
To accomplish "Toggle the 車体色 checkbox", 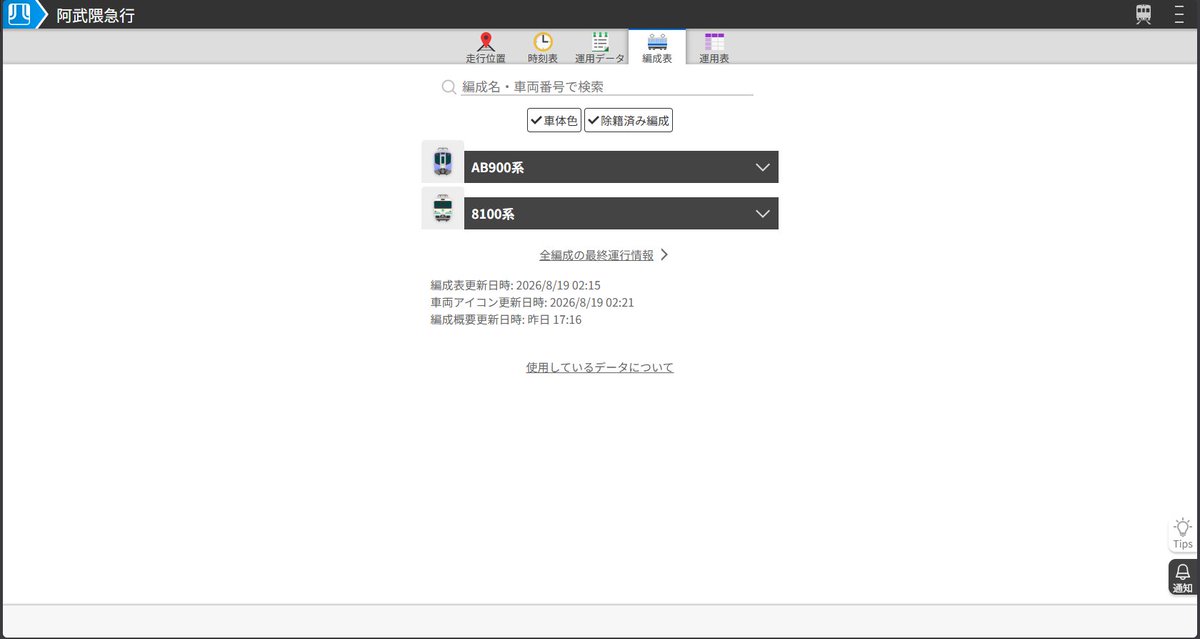I will (554, 120).
